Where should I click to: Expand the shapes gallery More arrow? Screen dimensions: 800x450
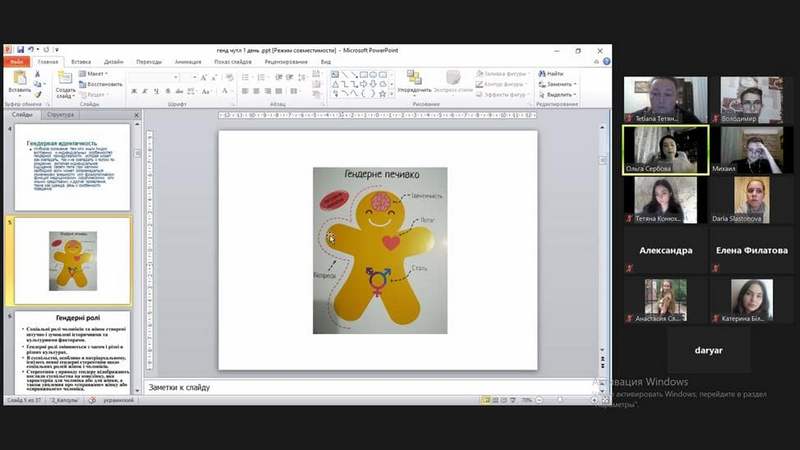pos(392,94)
